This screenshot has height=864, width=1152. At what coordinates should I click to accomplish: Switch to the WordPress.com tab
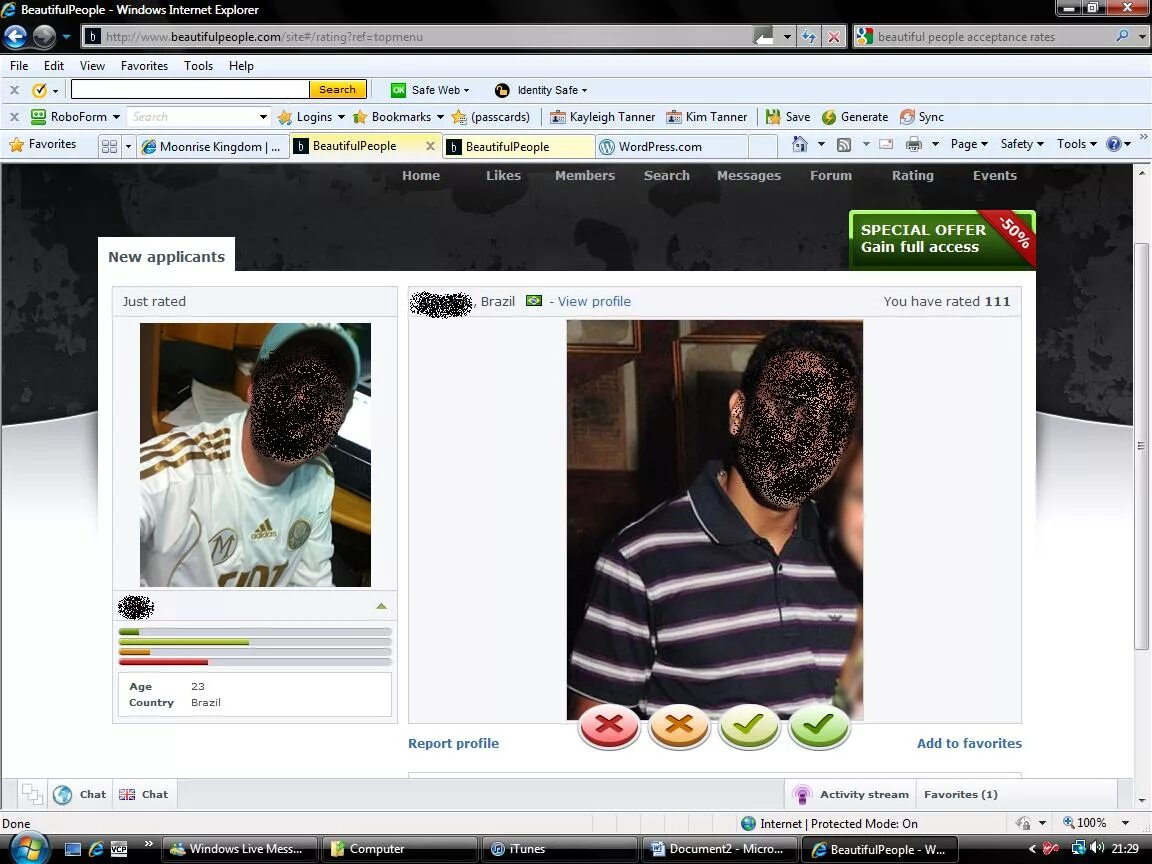pos(672,146)
